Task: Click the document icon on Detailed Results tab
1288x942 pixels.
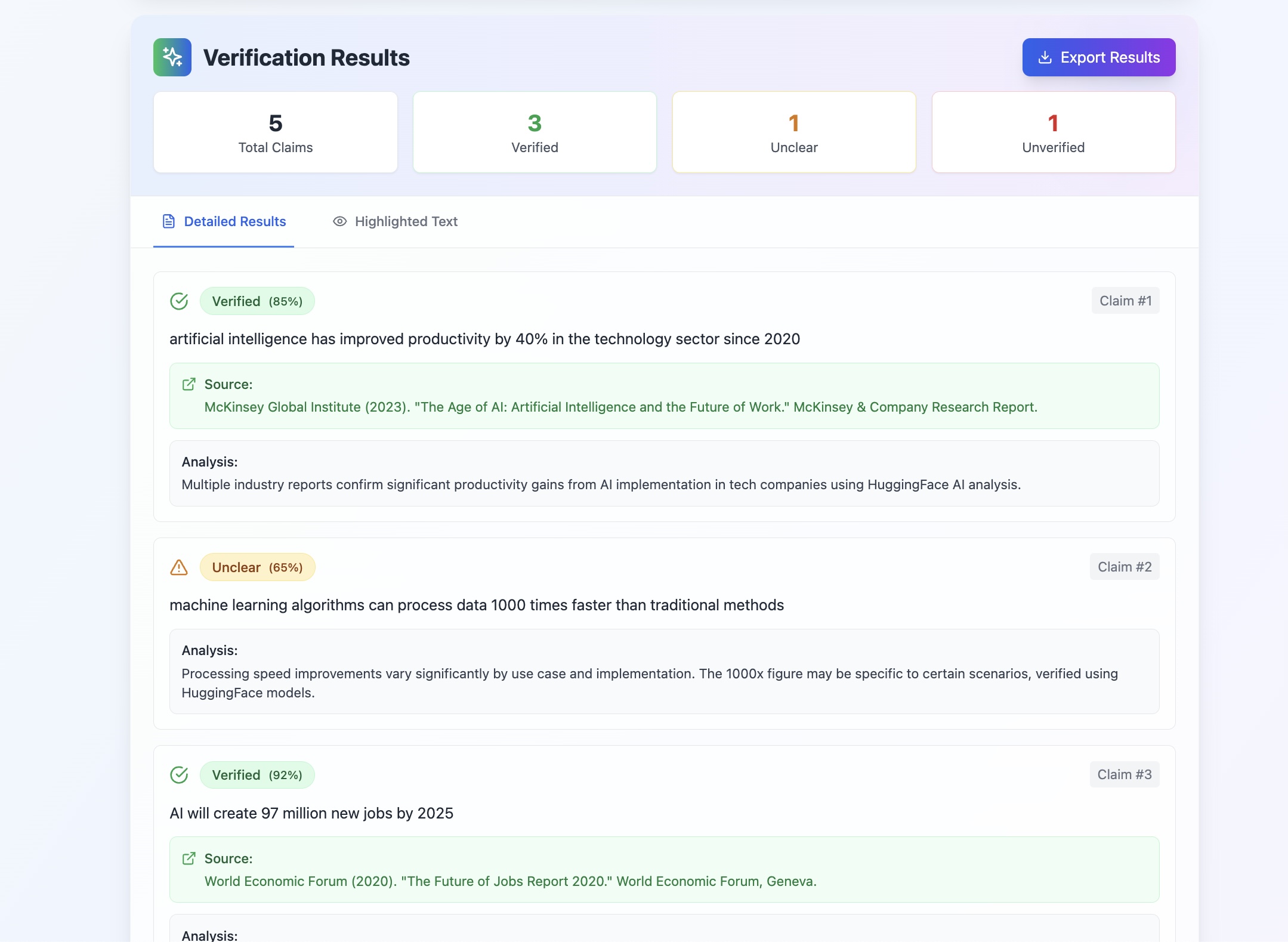Action: click(x=169, y=221)
